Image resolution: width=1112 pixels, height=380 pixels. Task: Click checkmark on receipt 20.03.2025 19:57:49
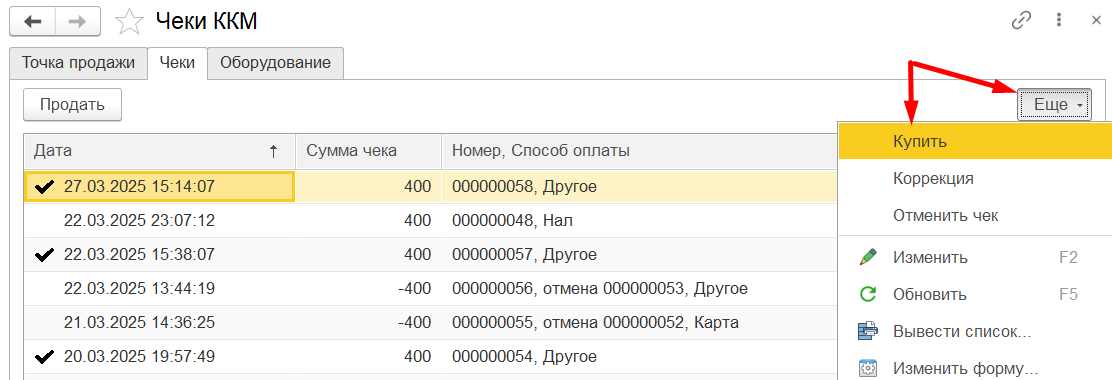coord(44,357)
